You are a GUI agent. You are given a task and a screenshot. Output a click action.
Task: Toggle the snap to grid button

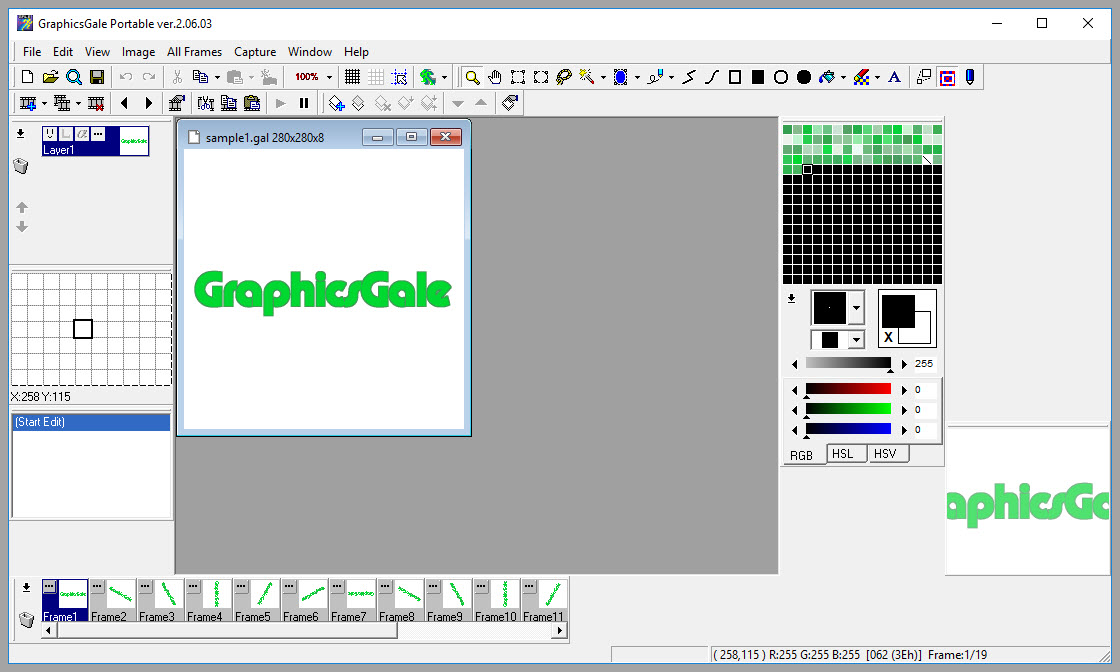pos(399,77)
